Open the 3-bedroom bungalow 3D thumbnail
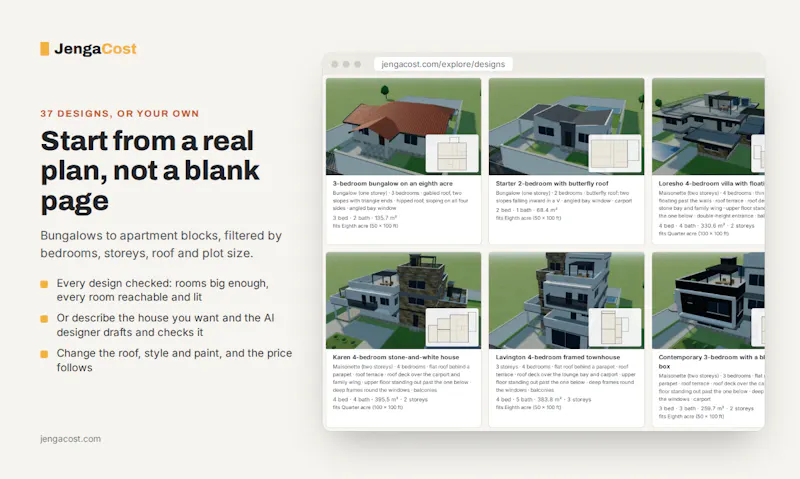 click(x=403, y=126)
